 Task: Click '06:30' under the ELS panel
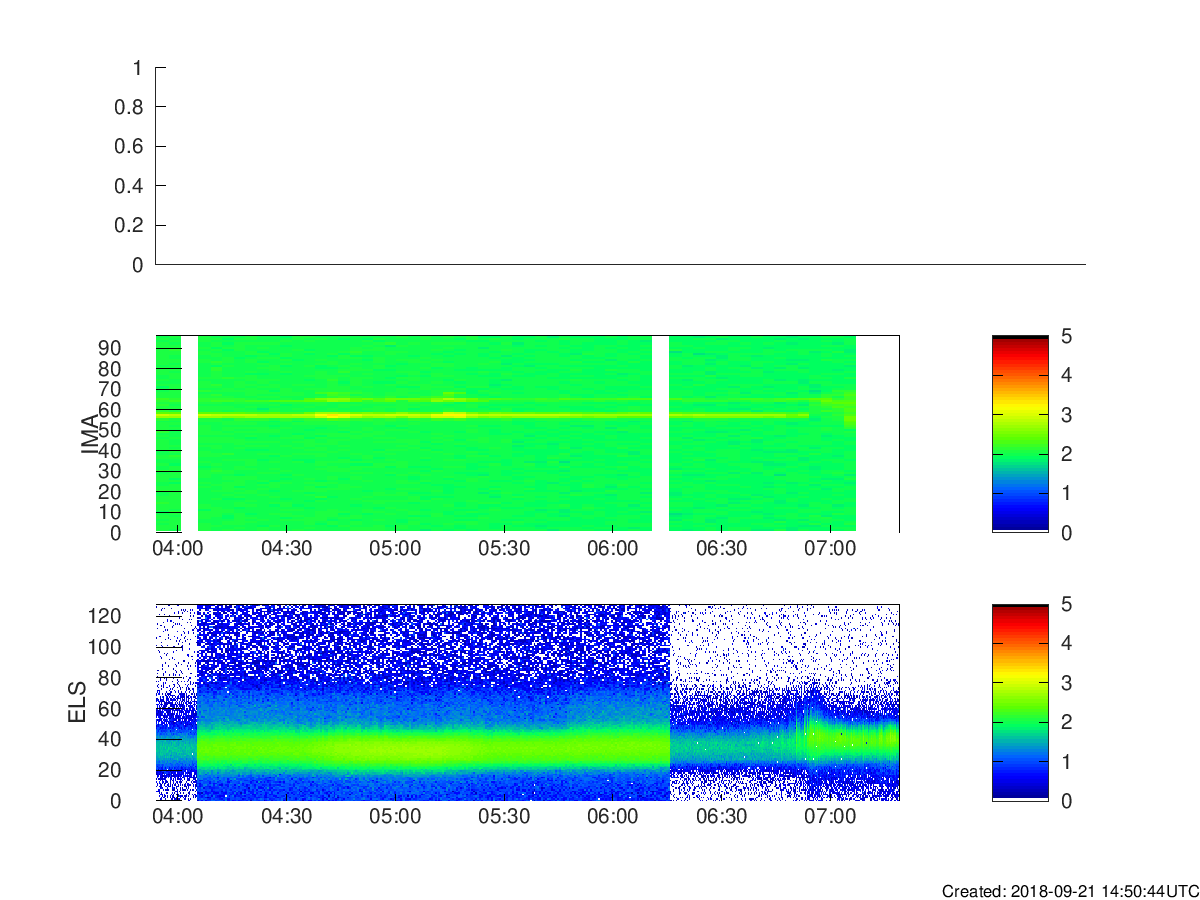coord(722,817)
